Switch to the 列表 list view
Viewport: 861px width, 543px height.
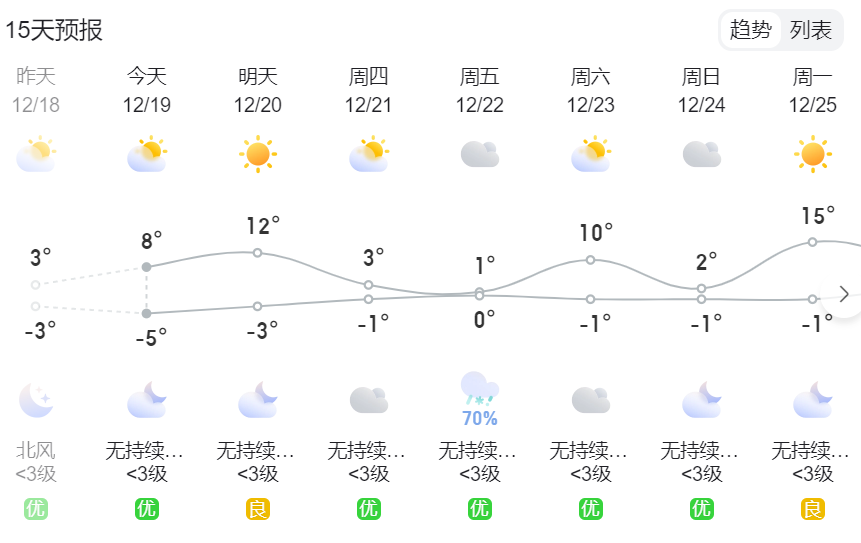click(x=810, y=30)
